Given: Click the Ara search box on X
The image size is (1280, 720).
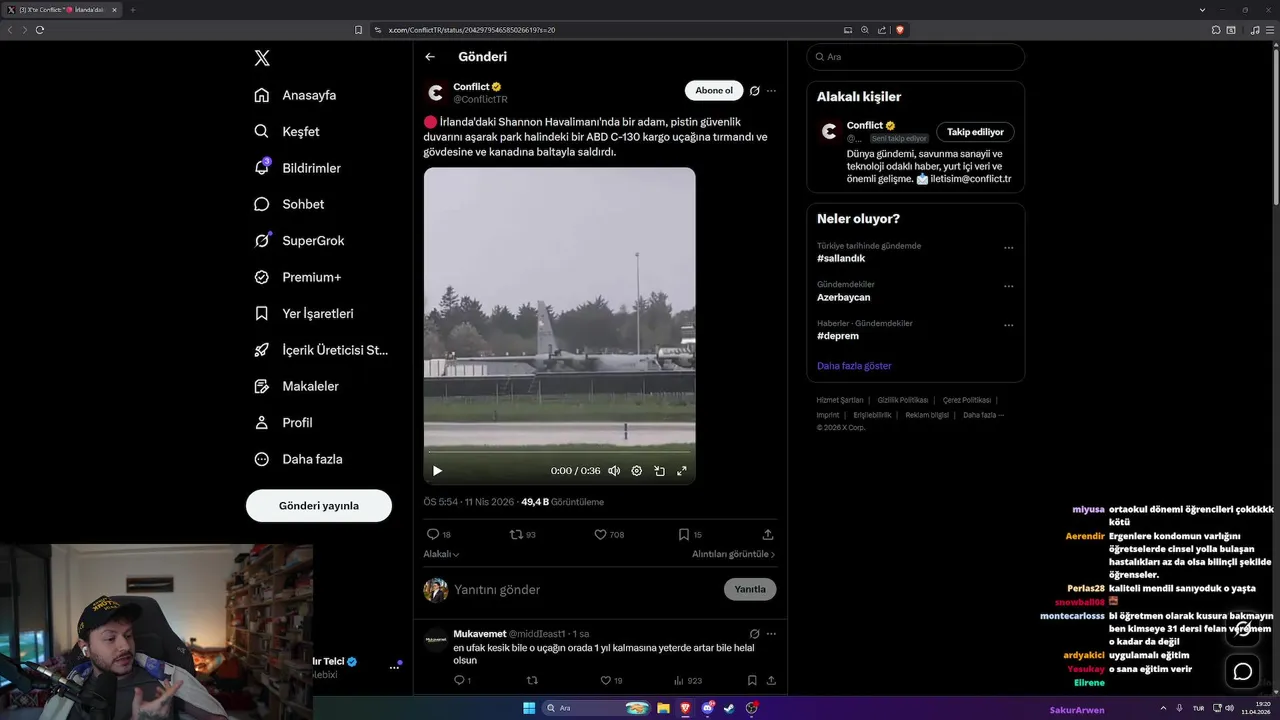Looking at the screenshot, I should [x=916, y=57].
